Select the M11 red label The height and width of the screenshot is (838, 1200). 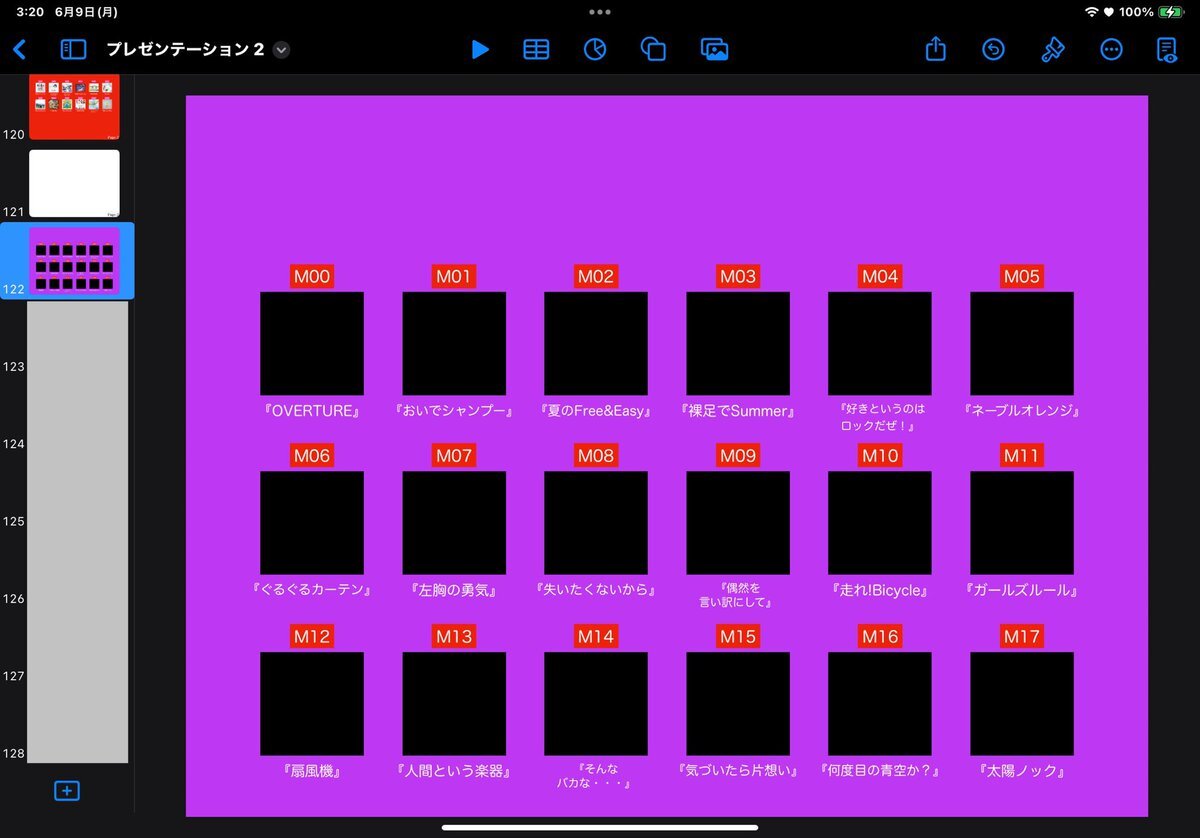pos(1022,456)
